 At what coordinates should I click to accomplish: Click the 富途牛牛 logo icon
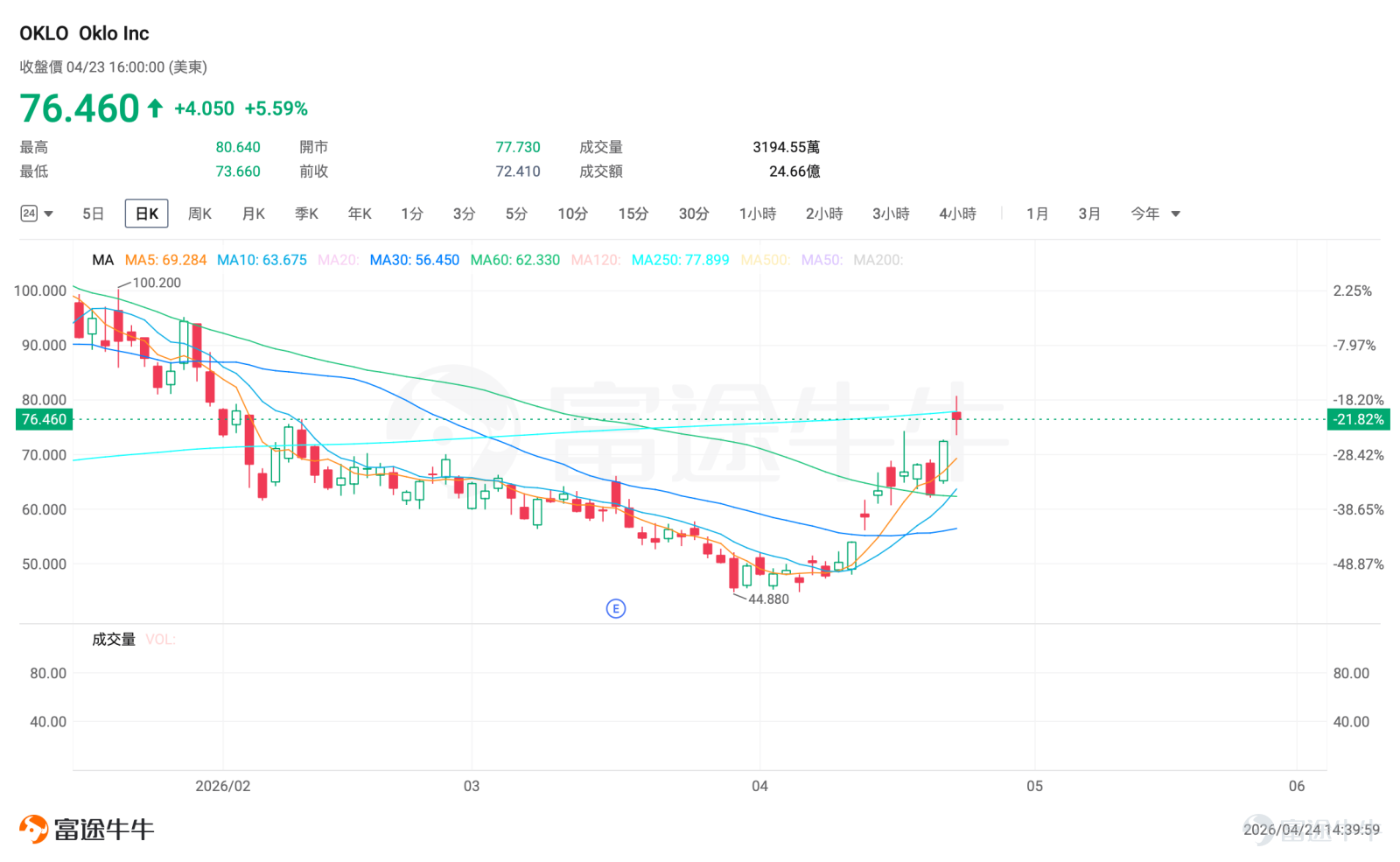[33, 829]
